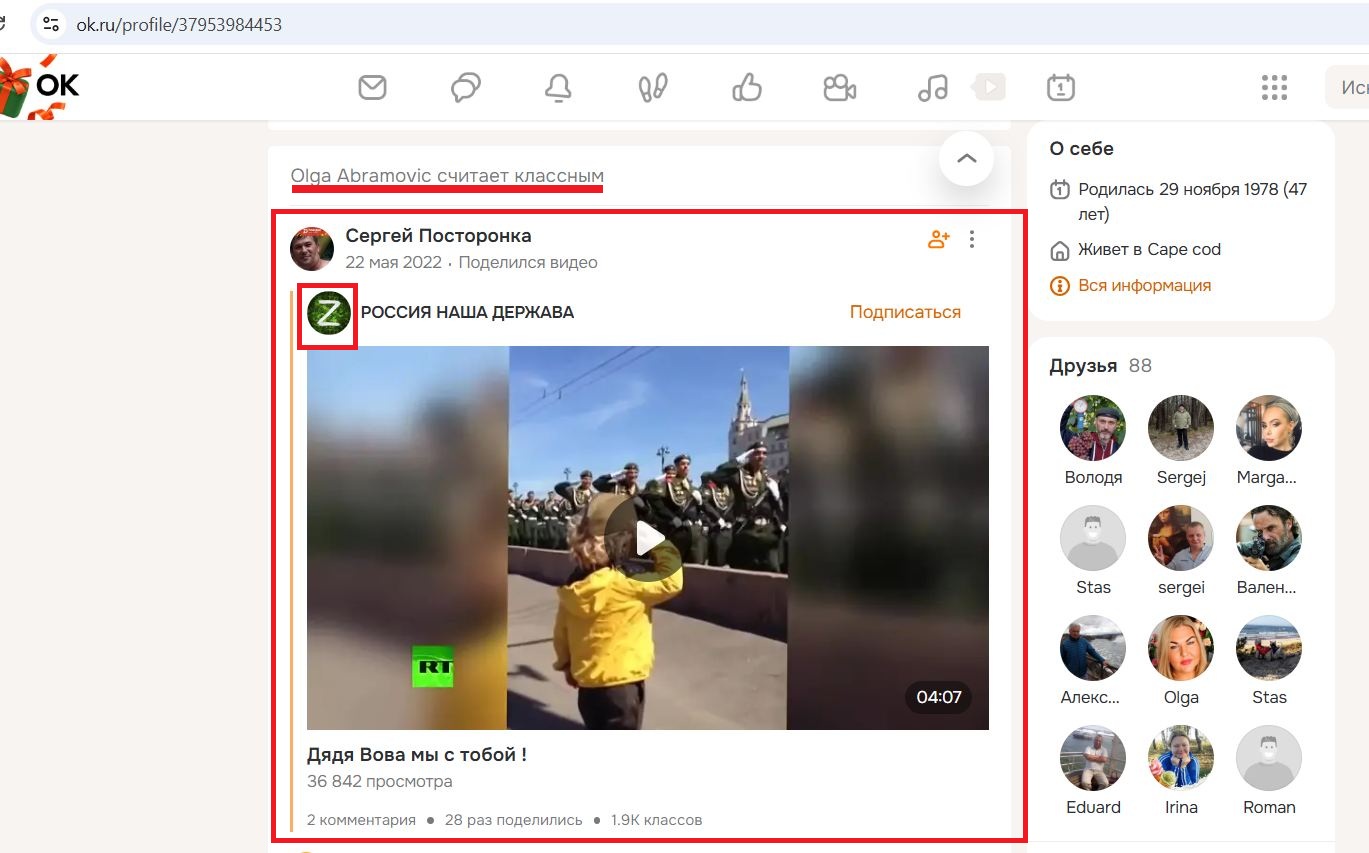The image size is (1369, 853).
Task: Click the 22 мая 2022 post date
Action: pyautogui.click(x=393, y=263)
